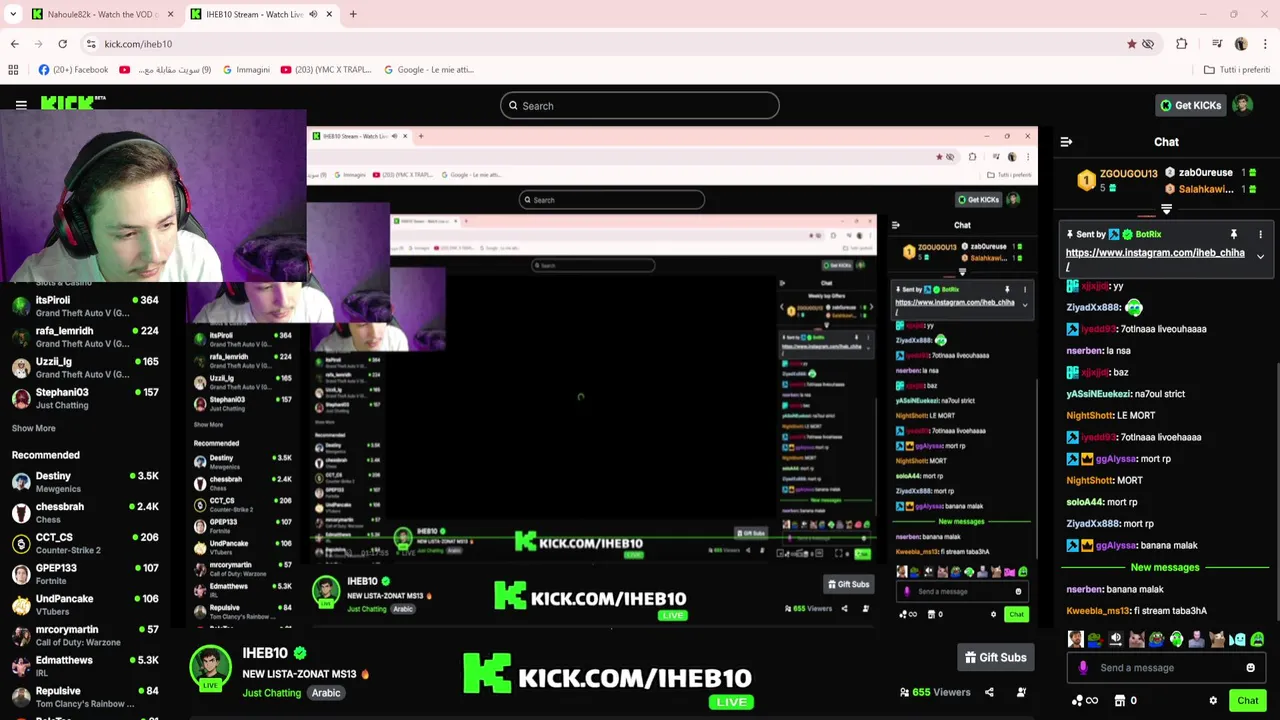Insert the cyan ghost emote
1280x720 pixels.
point(1237,639)
